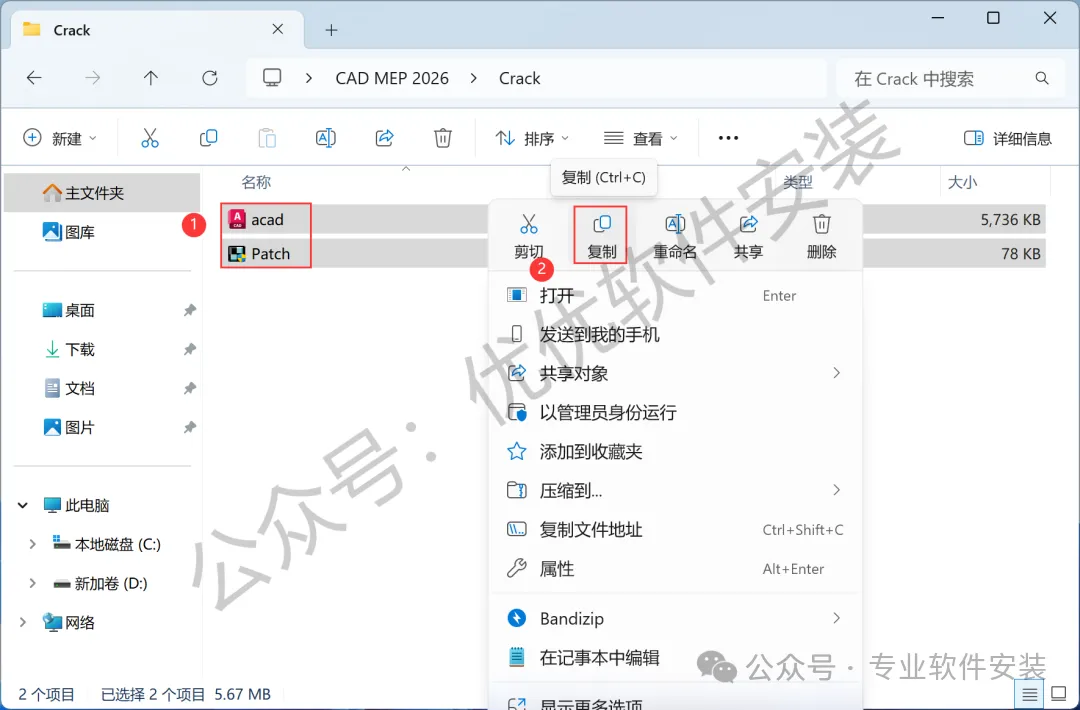Click the search magnifier icon

tap(1042, 79)
